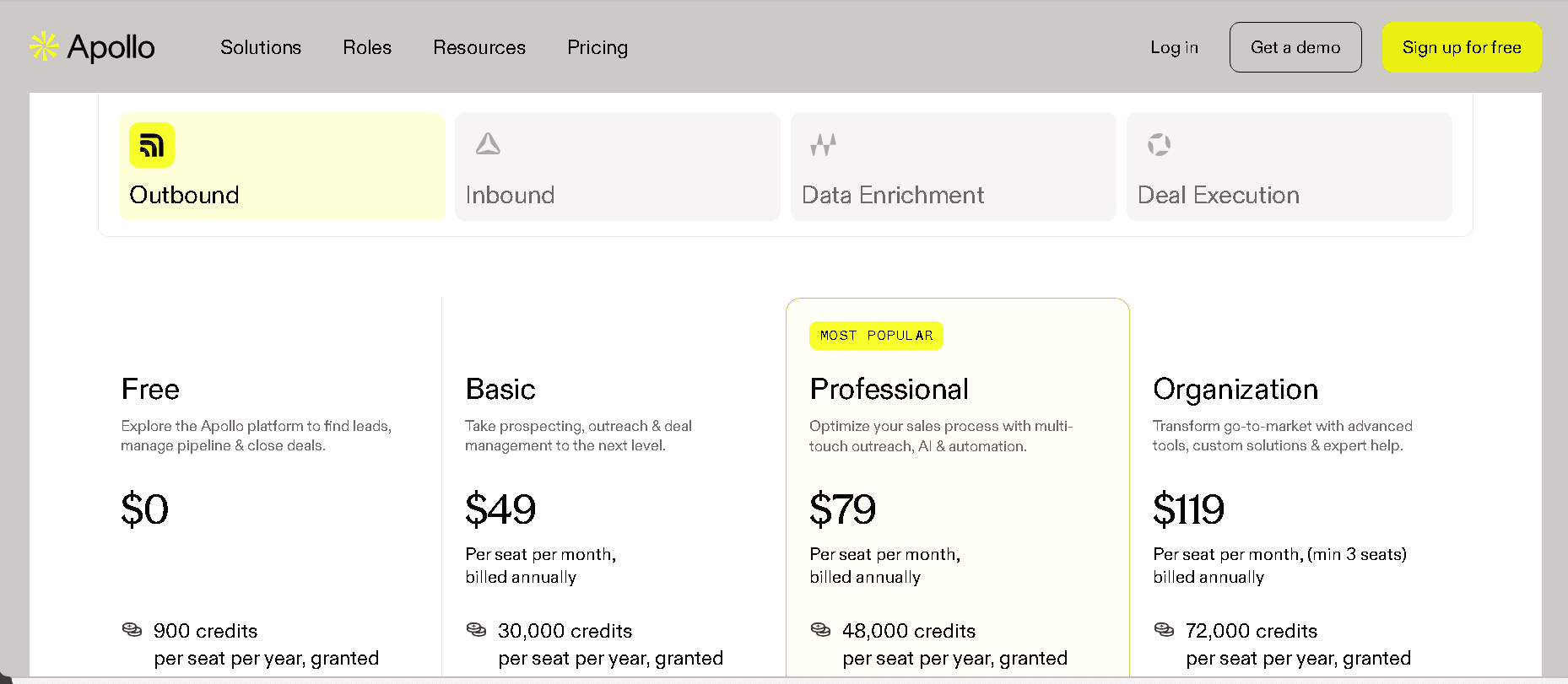Image resolution: width=1568 pixels, height=684 pixels.
Task: Click 'Explore the Apollo platform' description
Action: click(257, 435)
